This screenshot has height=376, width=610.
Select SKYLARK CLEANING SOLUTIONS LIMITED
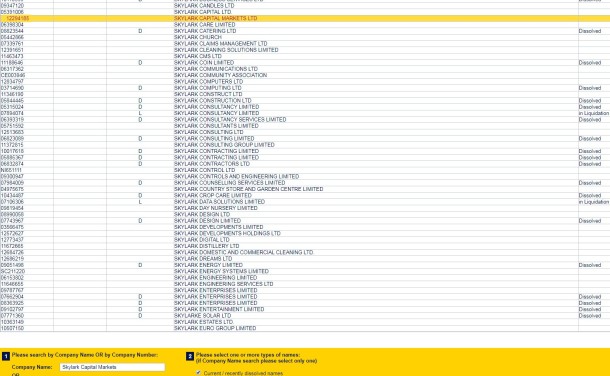226,50
